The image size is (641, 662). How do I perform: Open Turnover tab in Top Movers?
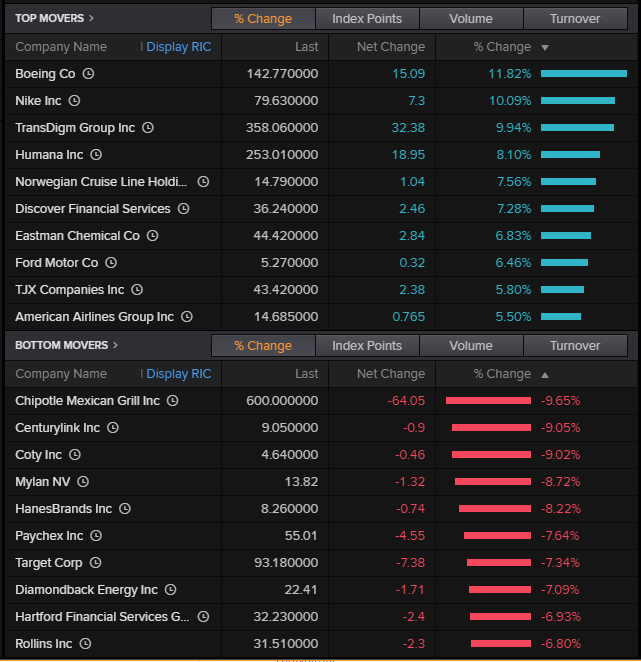575,19
